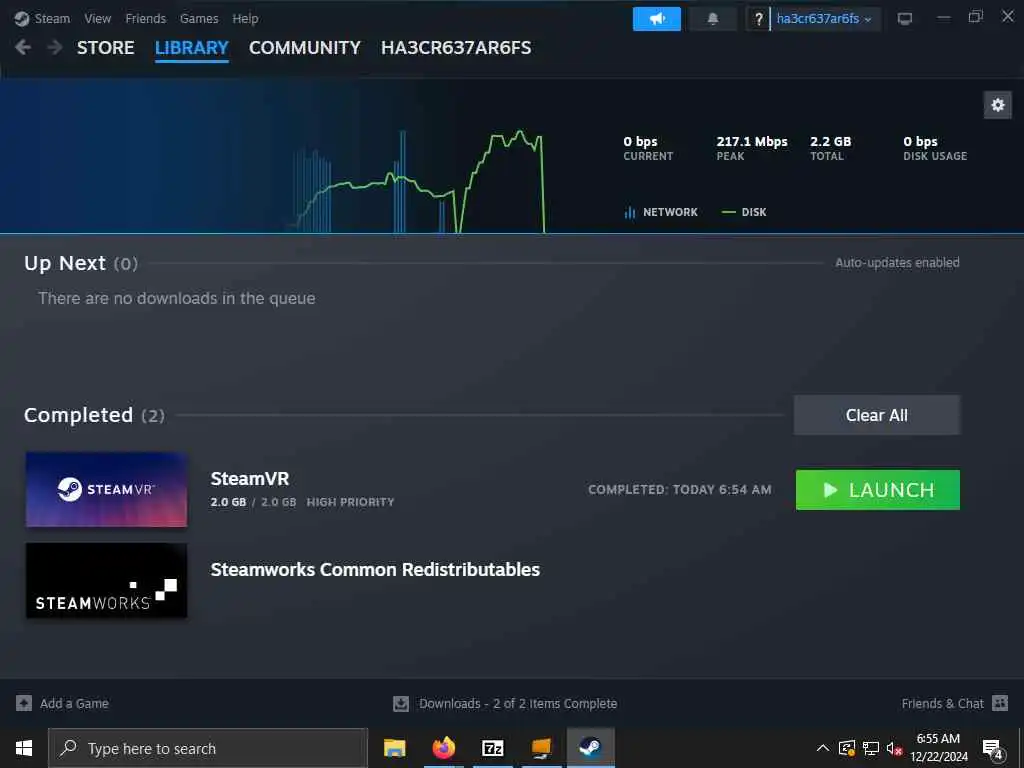
Task: Click the 0 bps CURRENT stat
Action: pyautogui.click(x=647, y=148)
